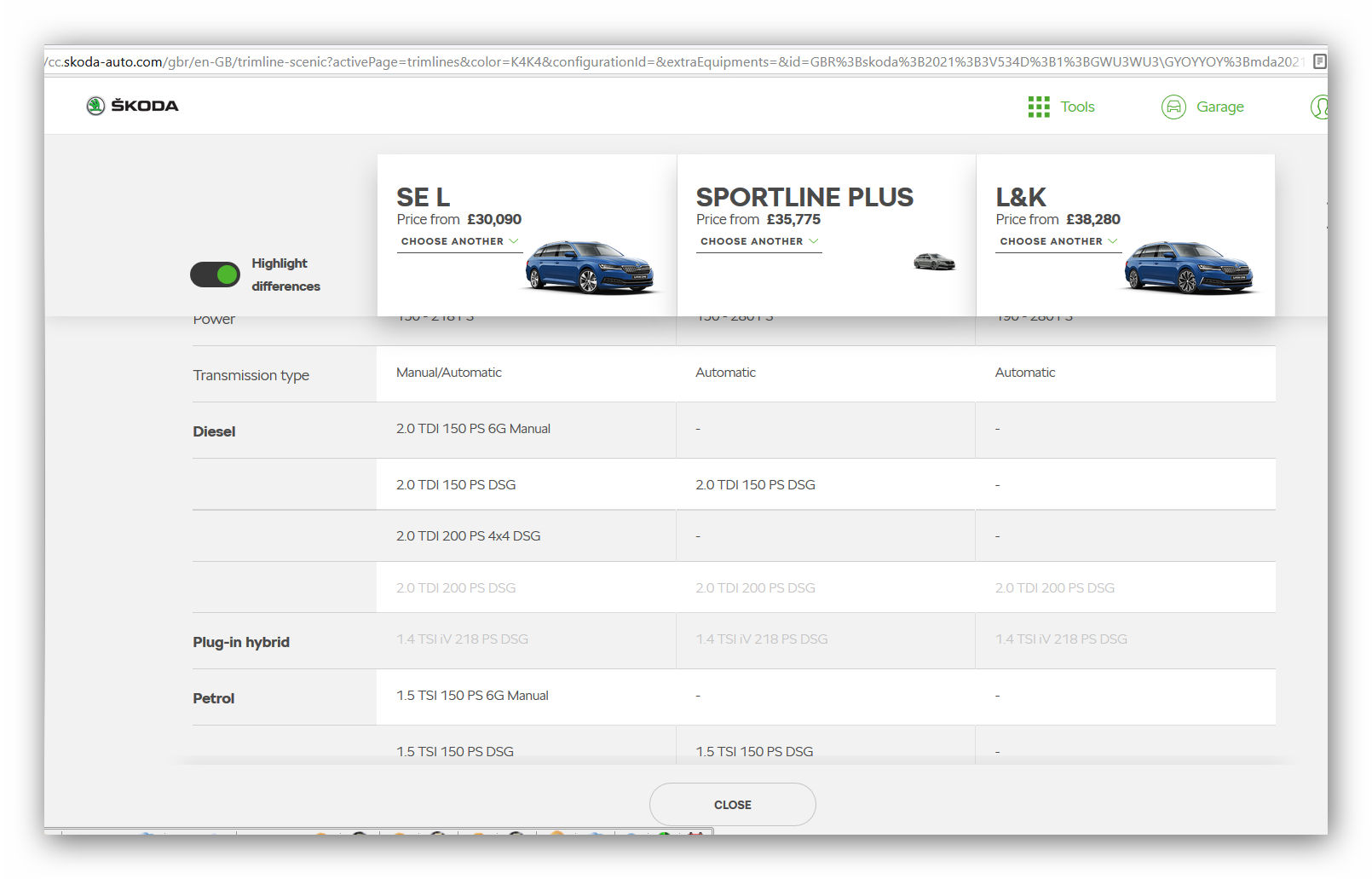
Task: Click the Diesel row label
Action: click(x=214, y=431)
